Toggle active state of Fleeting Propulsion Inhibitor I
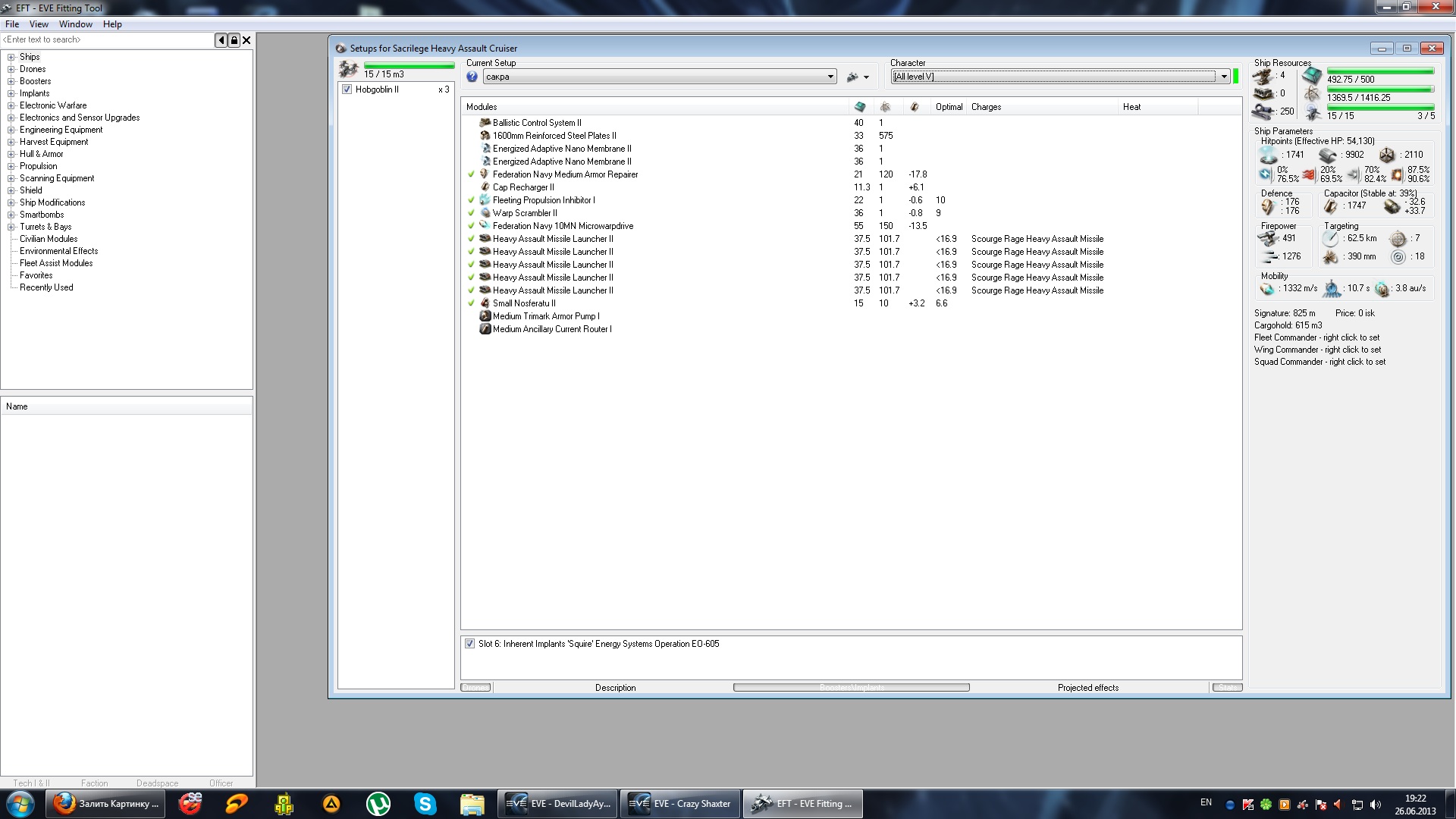This screenshot has height=819, width=1456. coord(471,199)
